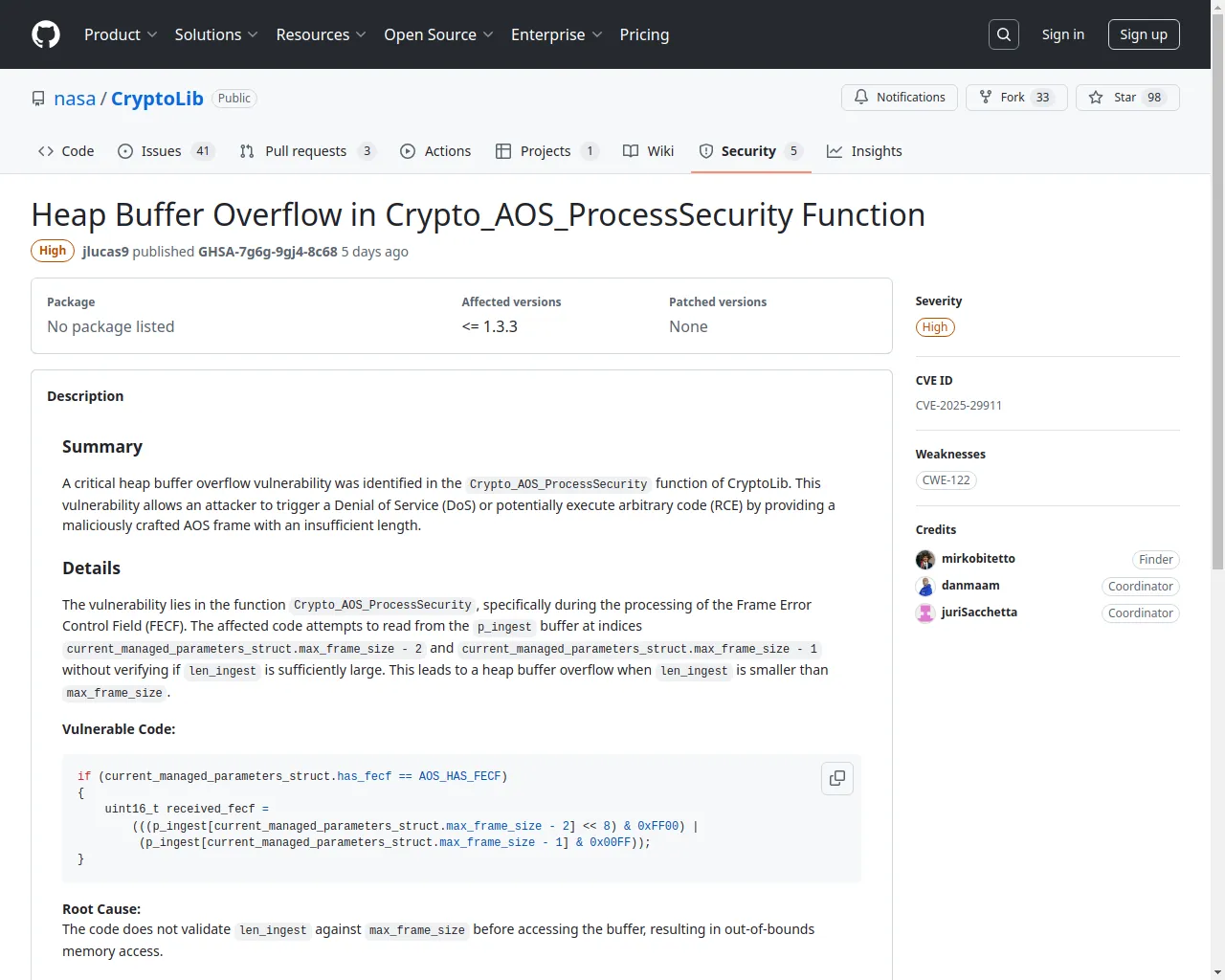Open jlucas9's profile link
The height and width of the screenshot is (980, 1225).
(x=105, y=252)
